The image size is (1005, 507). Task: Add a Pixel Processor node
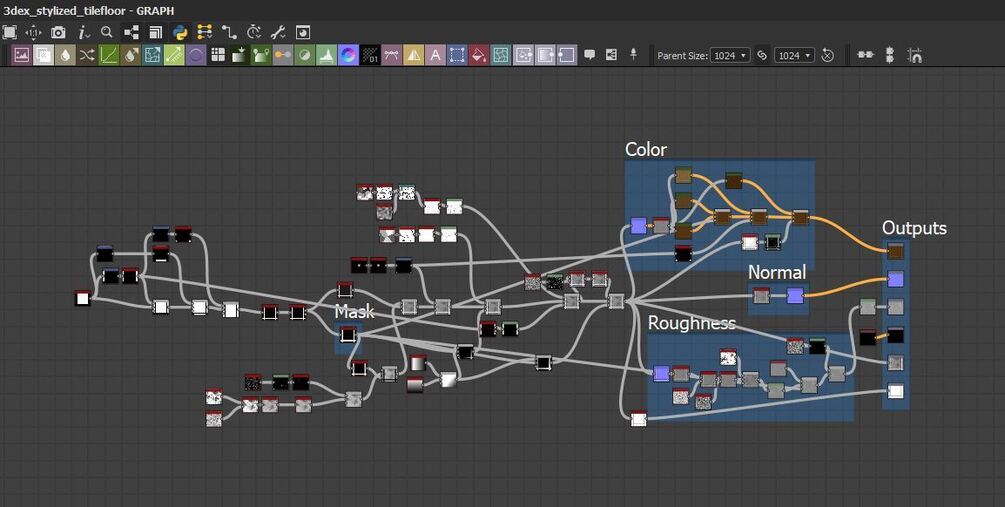(x=370, y=55)
